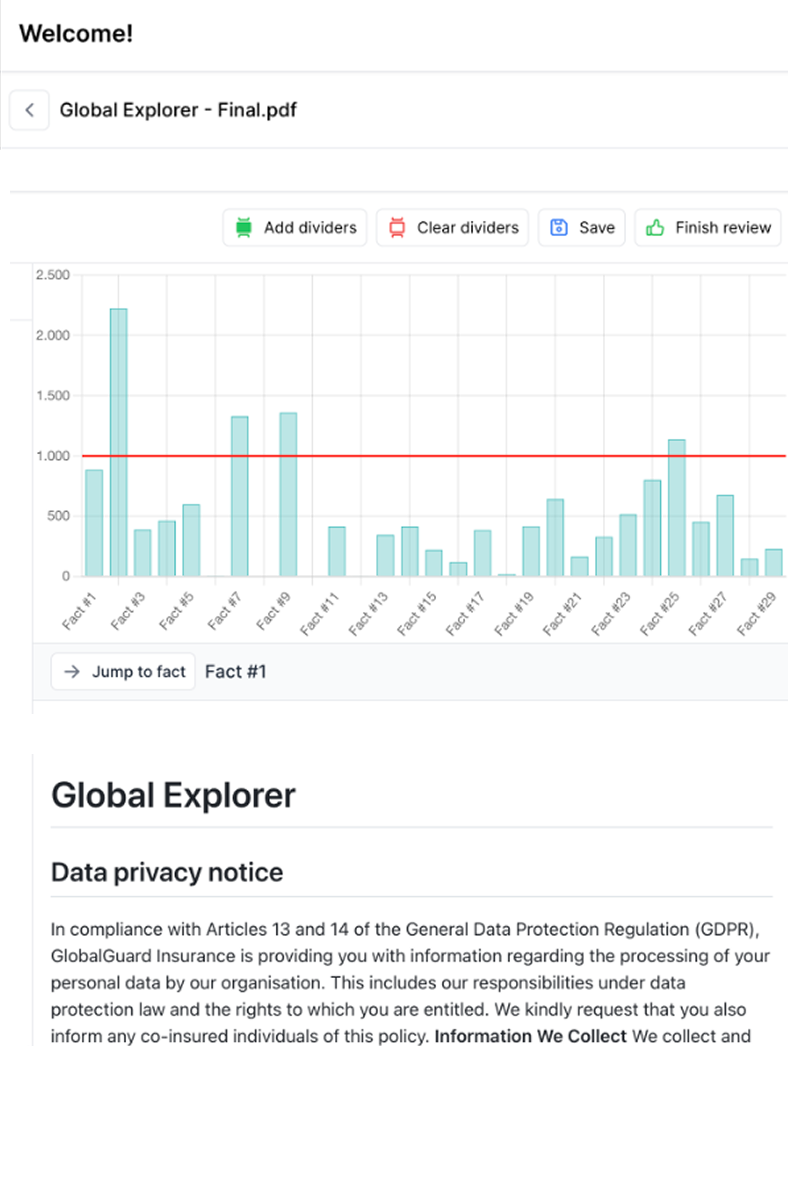
Task: Click the 'Information We Collect' bold text
Action: [x=531, y=1036]
